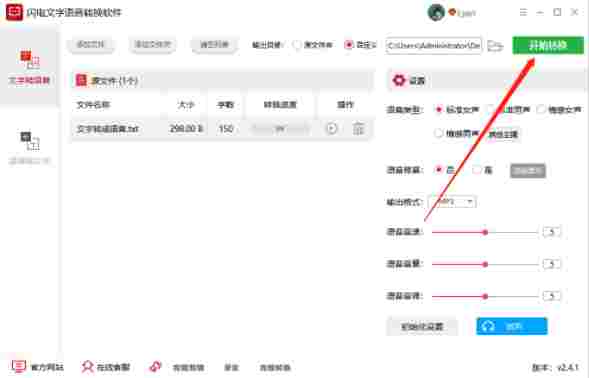Click the Size column header

point(186,105)
